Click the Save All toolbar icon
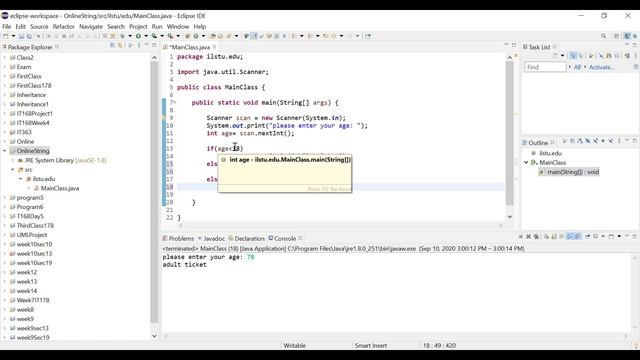This screenshot has width=640, height=360. [29, 36]
